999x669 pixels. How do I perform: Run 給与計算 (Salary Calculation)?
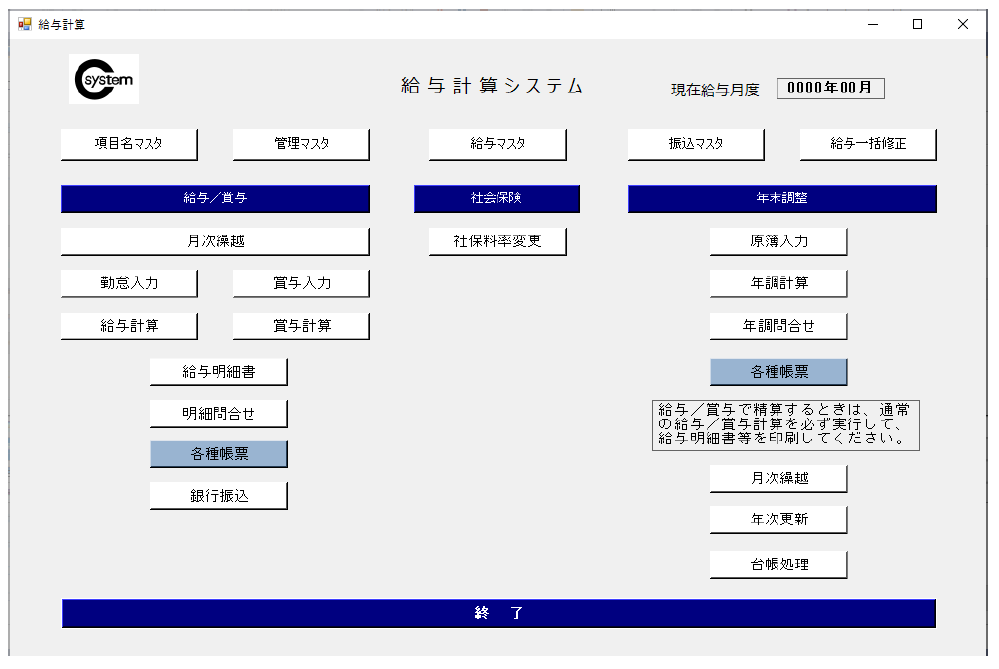point(128,324)
